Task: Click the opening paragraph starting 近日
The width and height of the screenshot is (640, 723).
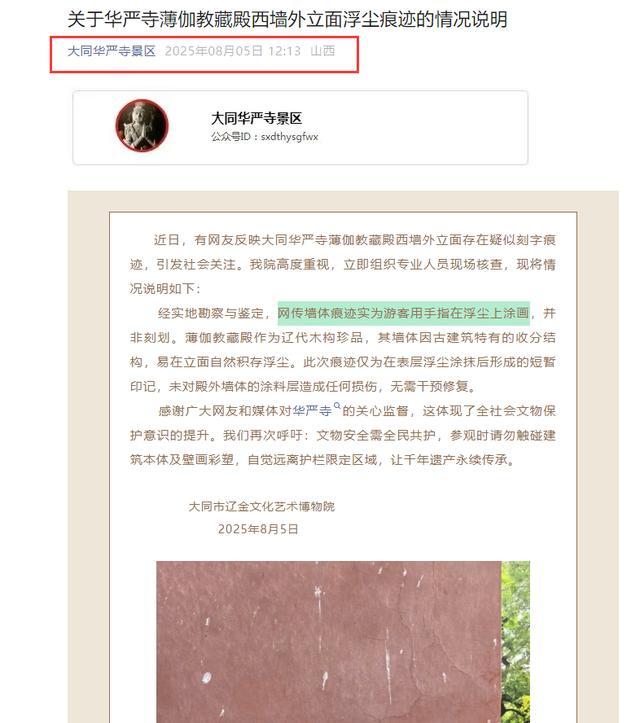Action: coord(343,264)
